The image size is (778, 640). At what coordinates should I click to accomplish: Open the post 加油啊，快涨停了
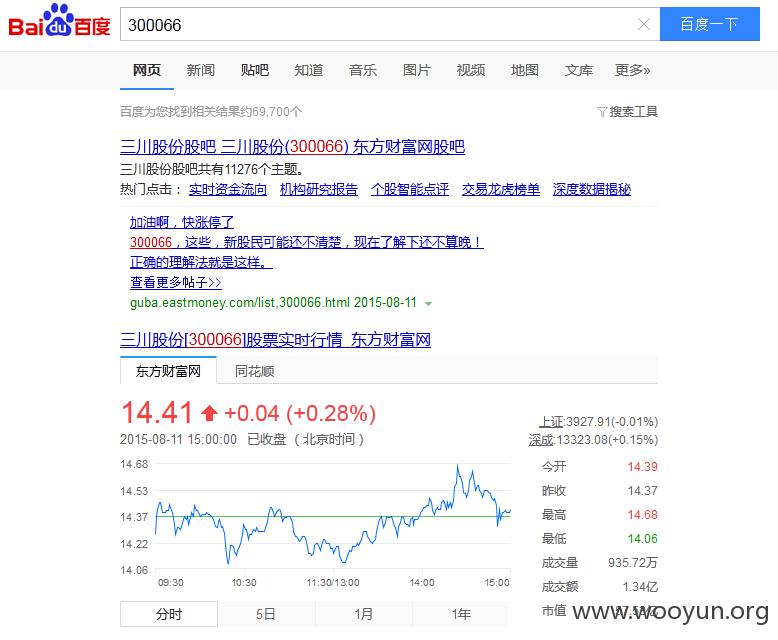click(182, 222)
